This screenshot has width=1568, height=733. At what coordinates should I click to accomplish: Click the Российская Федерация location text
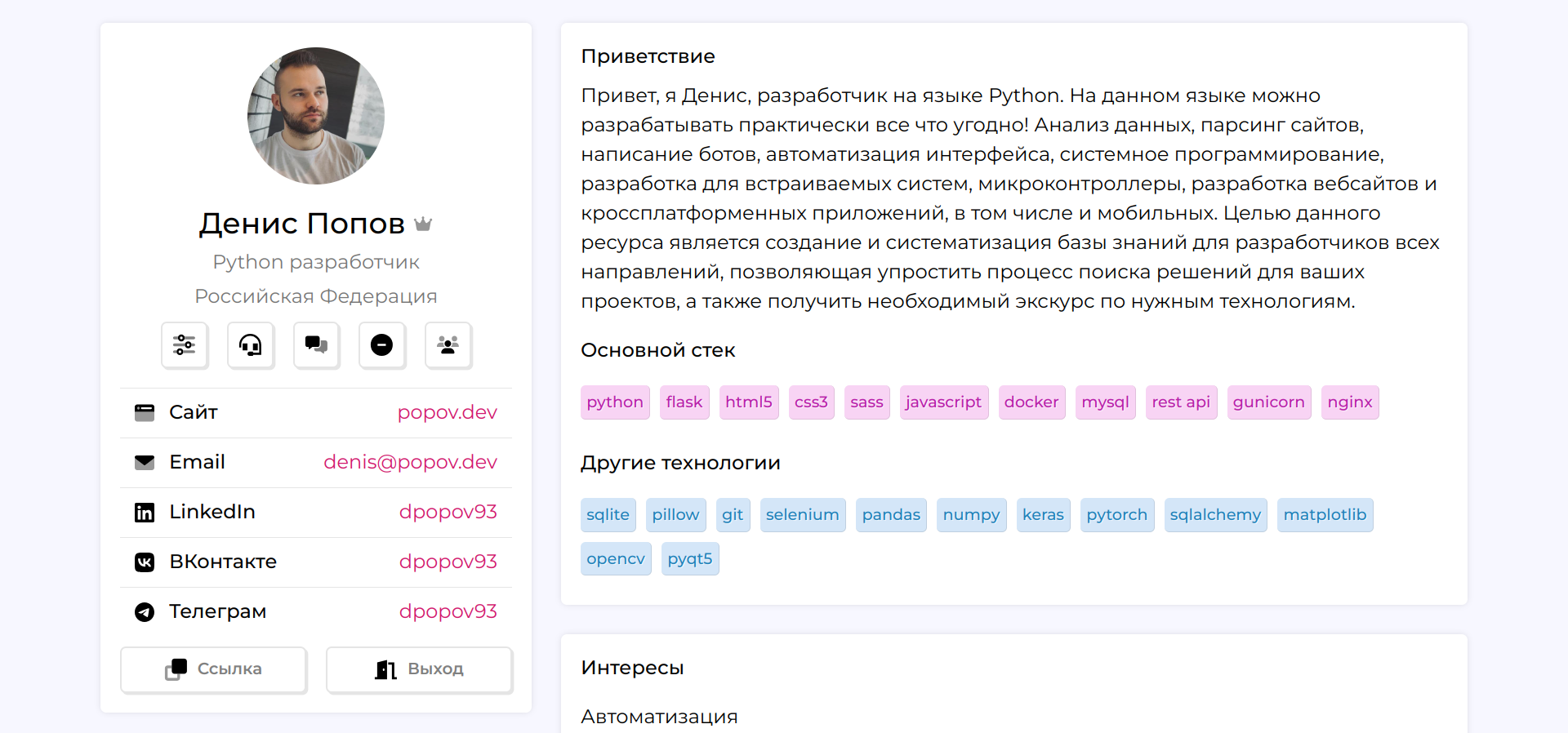(316, 296)
